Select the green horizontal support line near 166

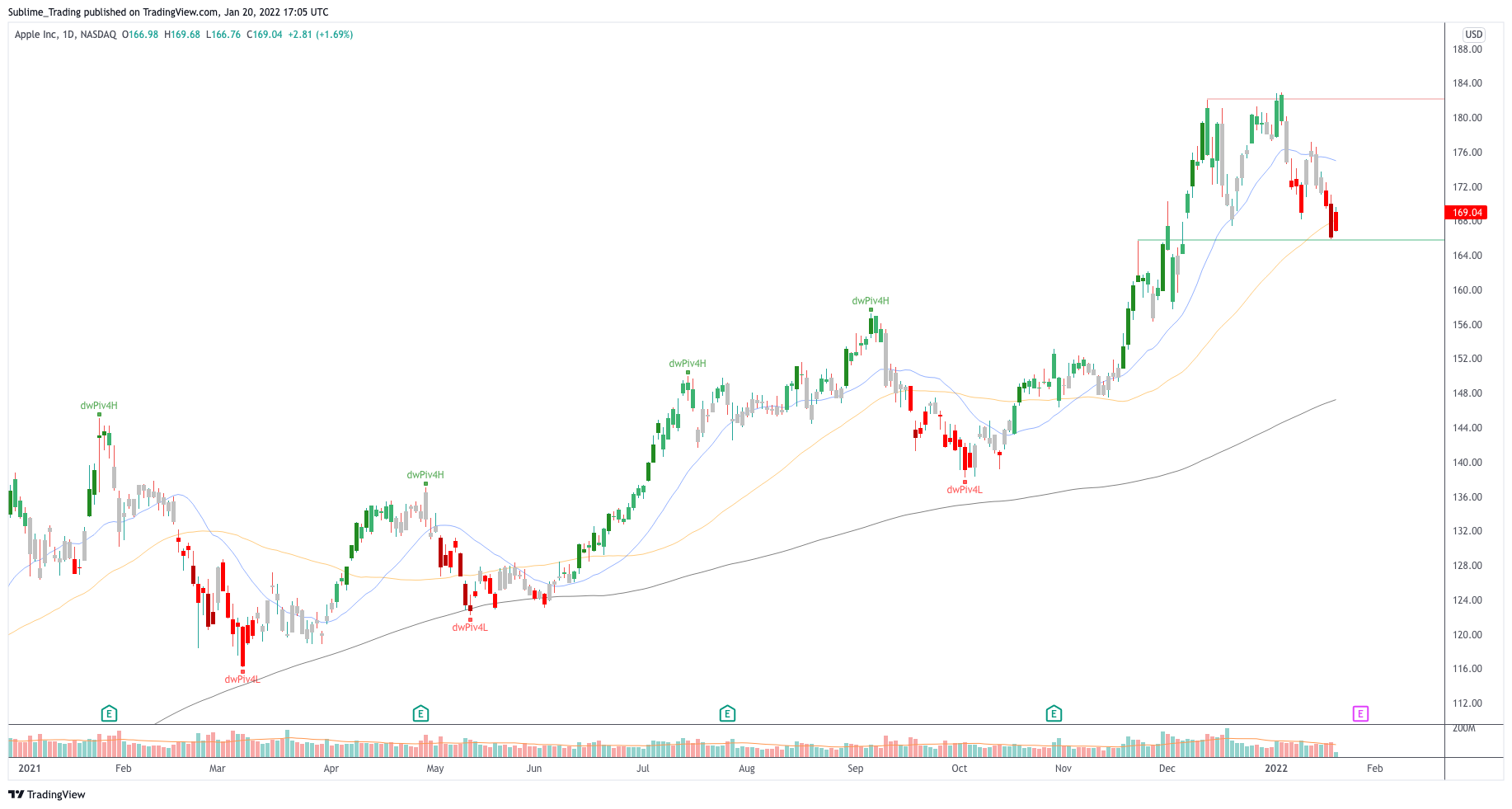pyautogui.click(x=1290, y=240)
